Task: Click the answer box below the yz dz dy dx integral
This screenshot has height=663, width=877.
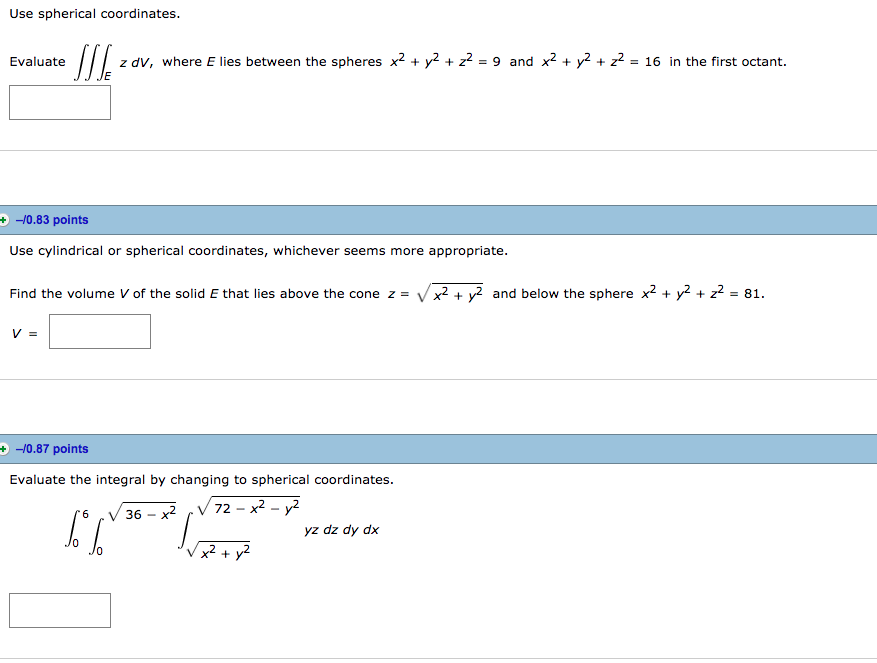Action: point(59,609)
